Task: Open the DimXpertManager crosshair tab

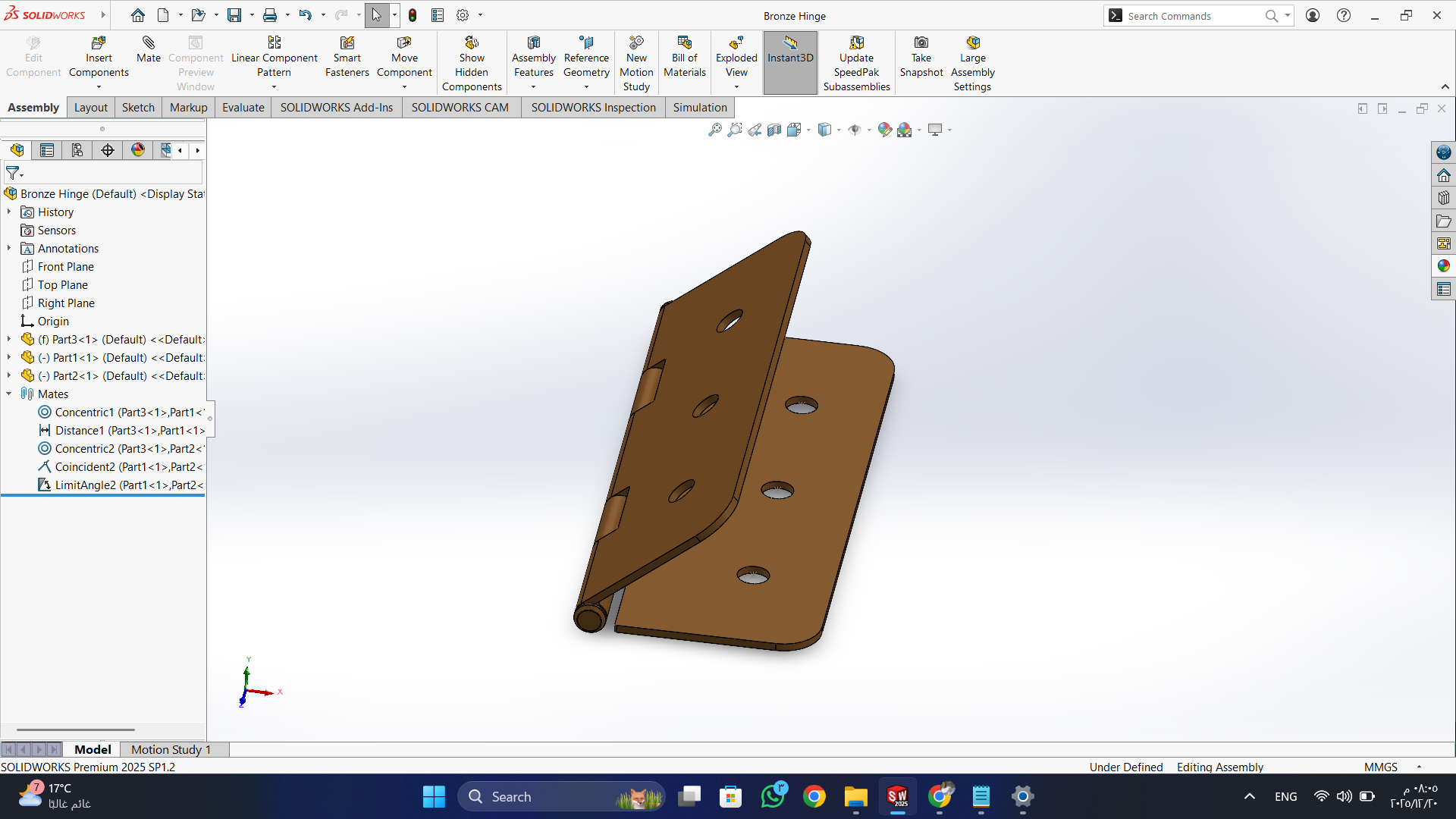Action: point(108,150)
